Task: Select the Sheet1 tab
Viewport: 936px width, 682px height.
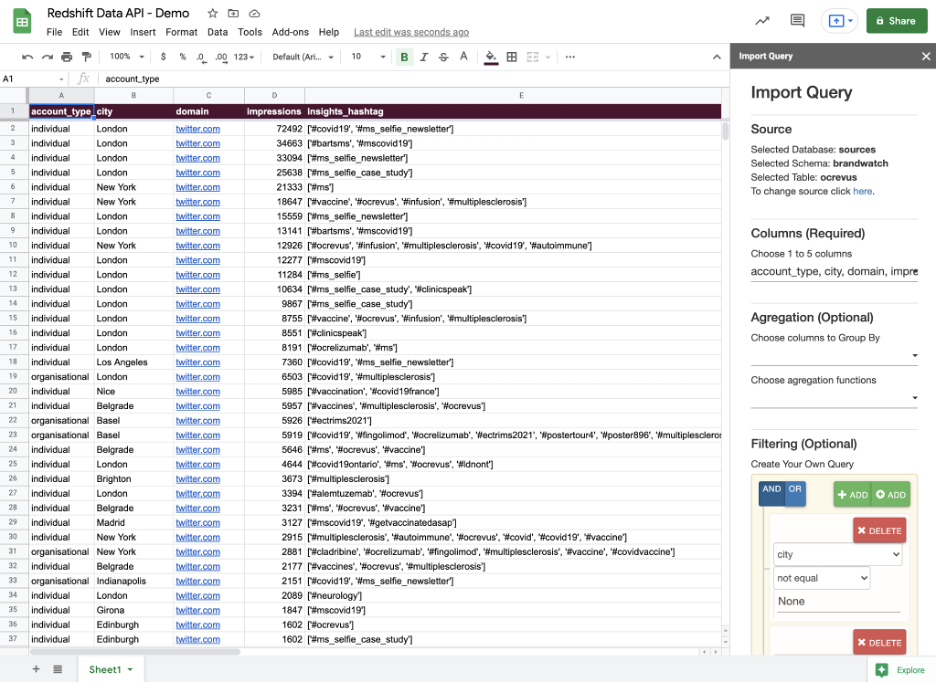Action: pos(110,669)
